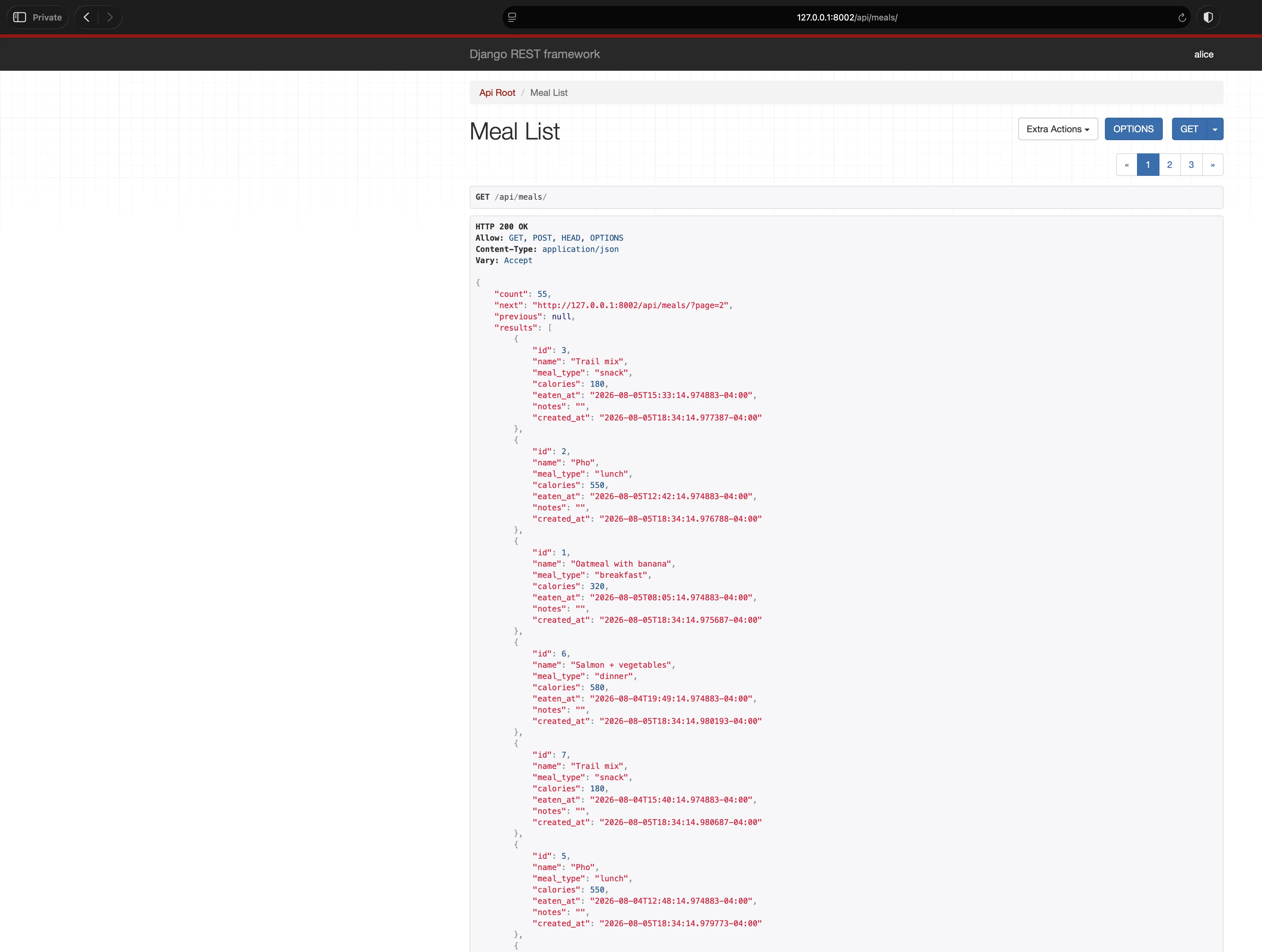Click the HTTP 200 OK status text

(501, 226)
